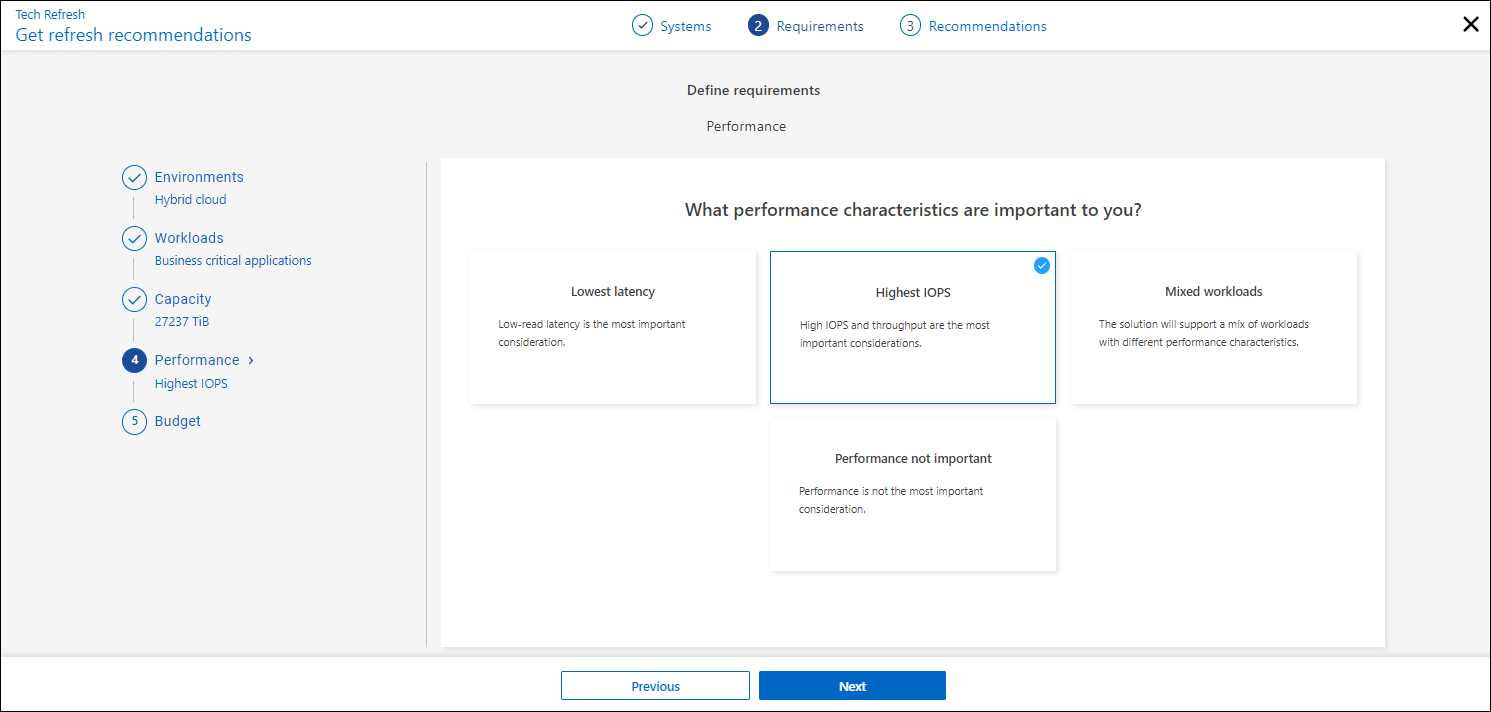Click the Performance step 4 circle icon
This screenshot has height=712, width=1491.
pos(134,360)
